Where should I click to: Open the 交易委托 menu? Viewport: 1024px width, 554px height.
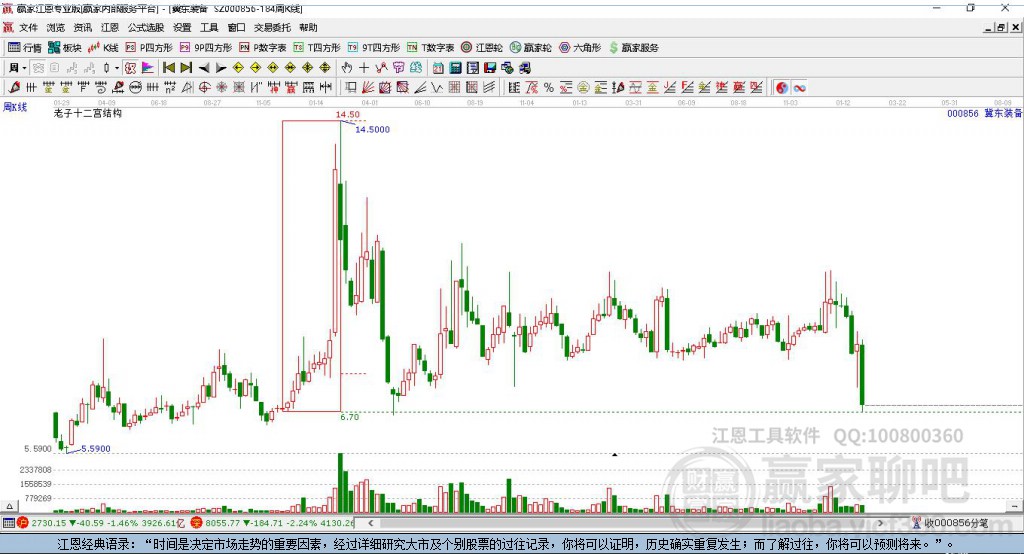272,27
